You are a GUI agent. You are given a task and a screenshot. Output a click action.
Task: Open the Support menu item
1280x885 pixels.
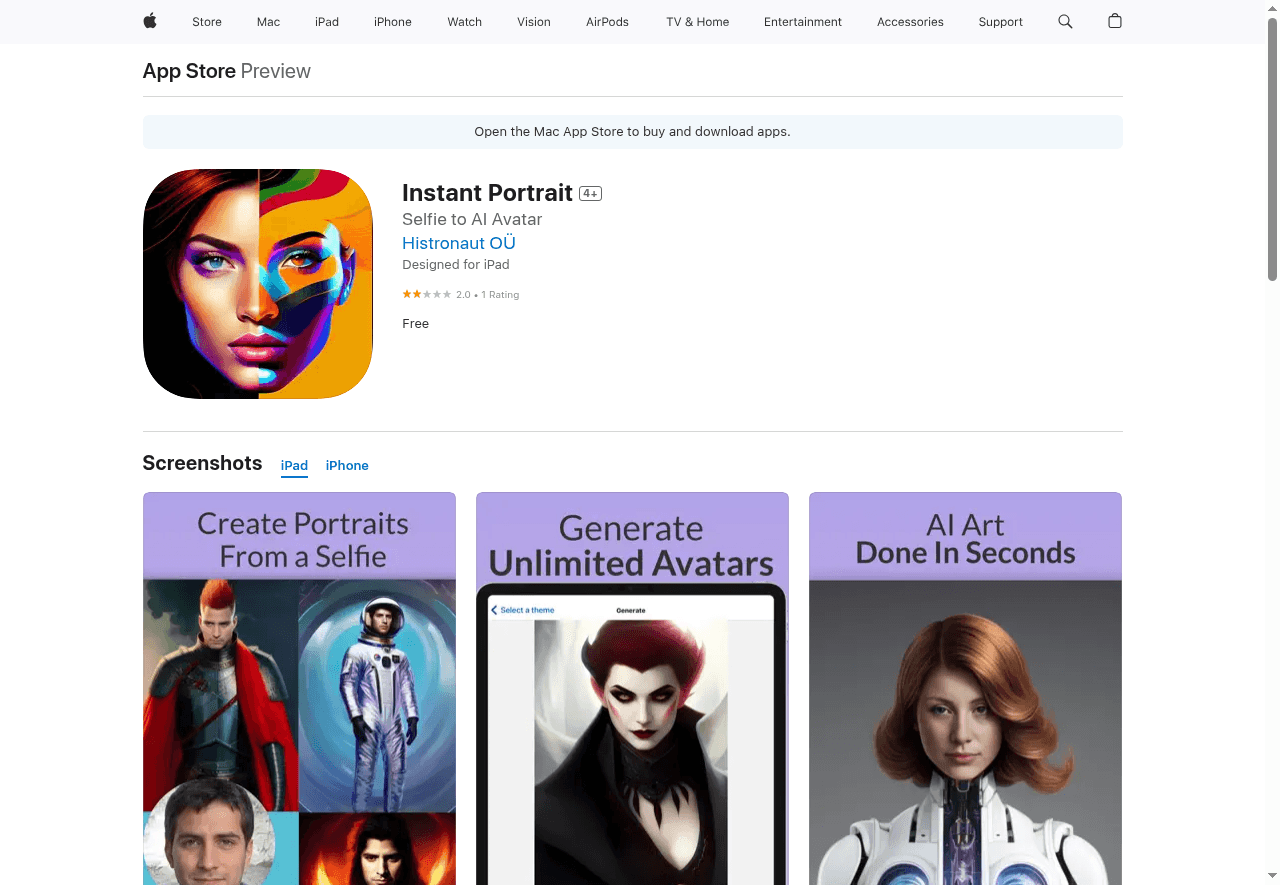[x=1000, y=22]
